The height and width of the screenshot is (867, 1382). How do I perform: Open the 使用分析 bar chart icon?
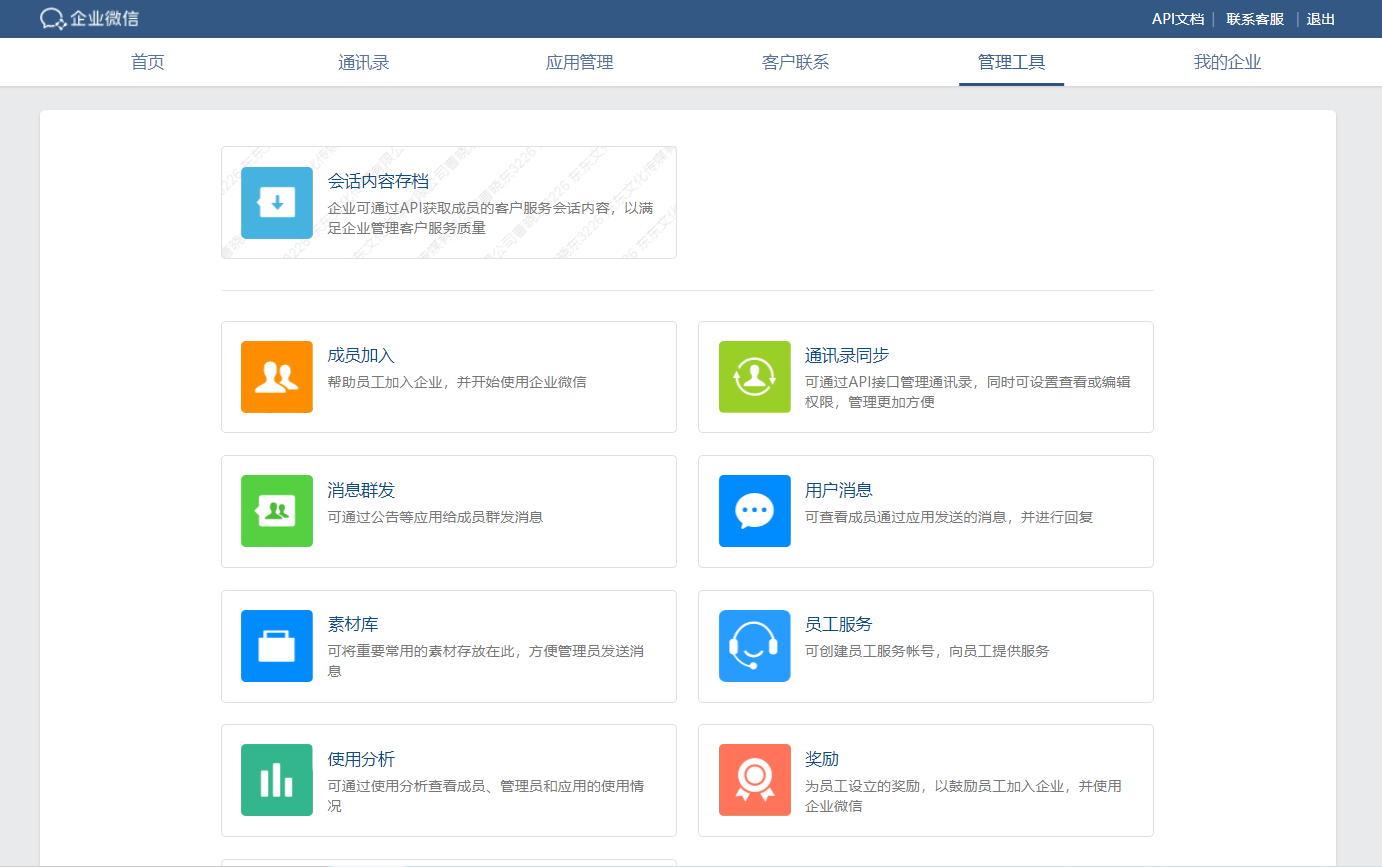[x=277, y=780]
